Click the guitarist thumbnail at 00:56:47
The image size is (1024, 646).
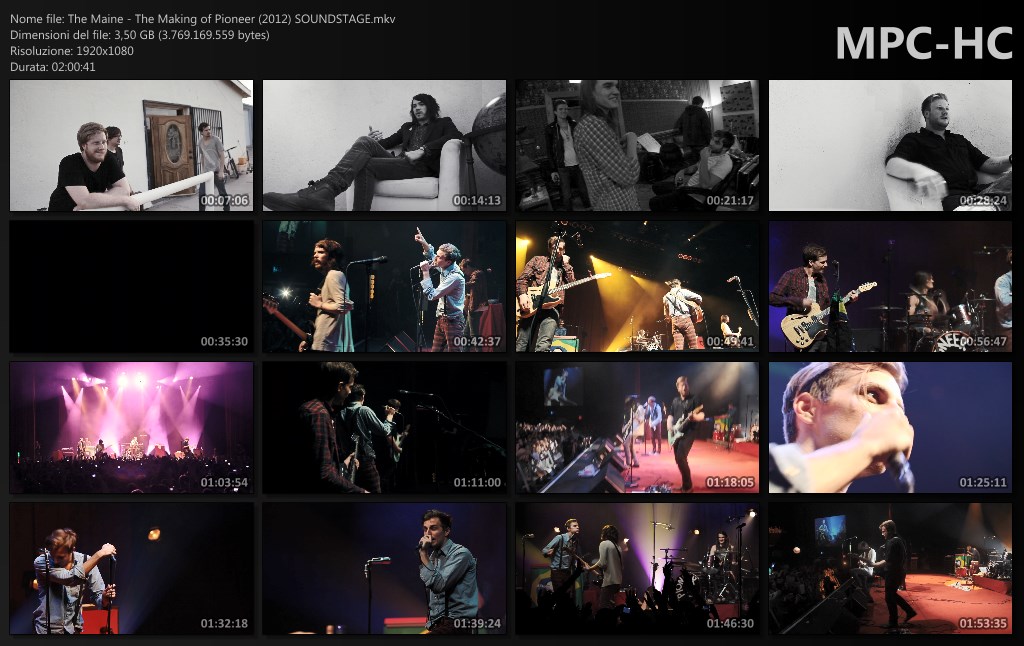(890, 287)
